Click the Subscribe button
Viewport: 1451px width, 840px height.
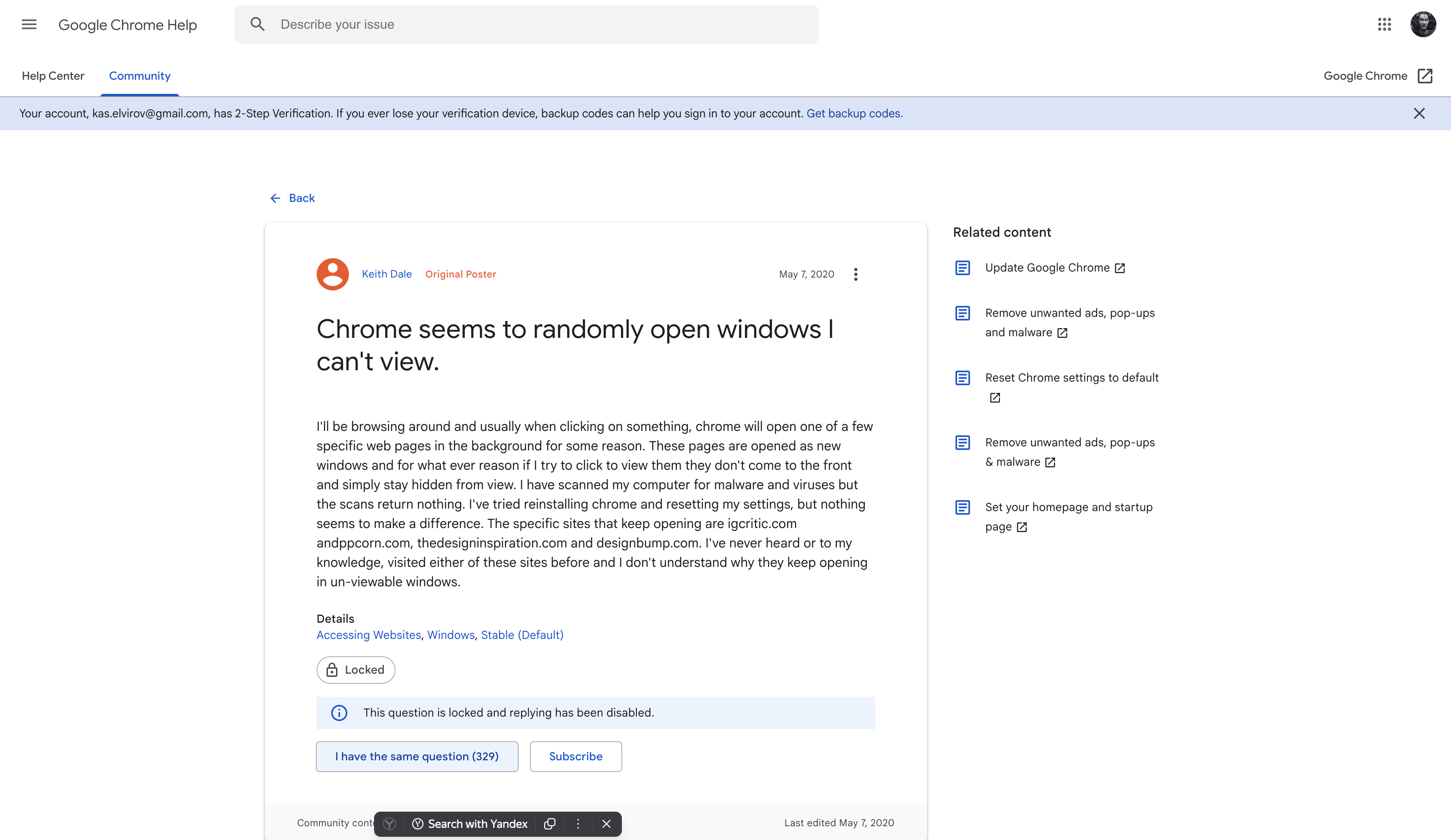[x=575, y=757]
